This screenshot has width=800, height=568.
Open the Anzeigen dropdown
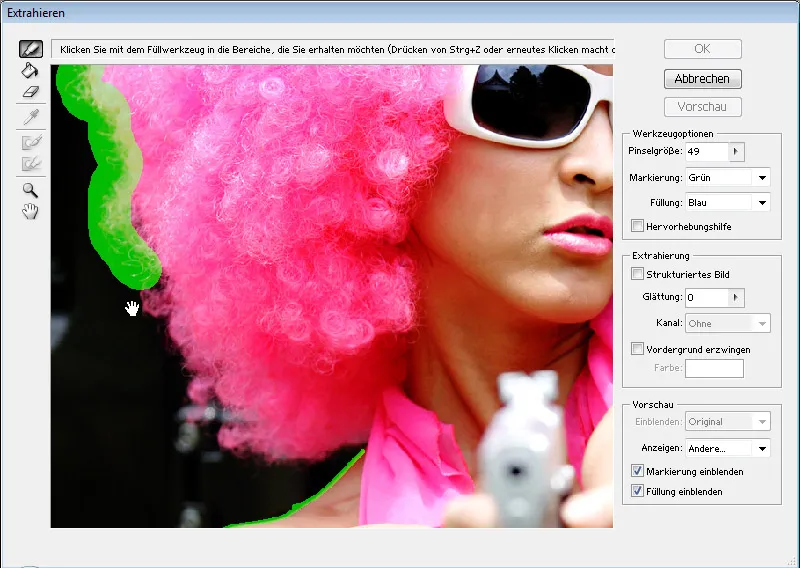tap(727, 449)
